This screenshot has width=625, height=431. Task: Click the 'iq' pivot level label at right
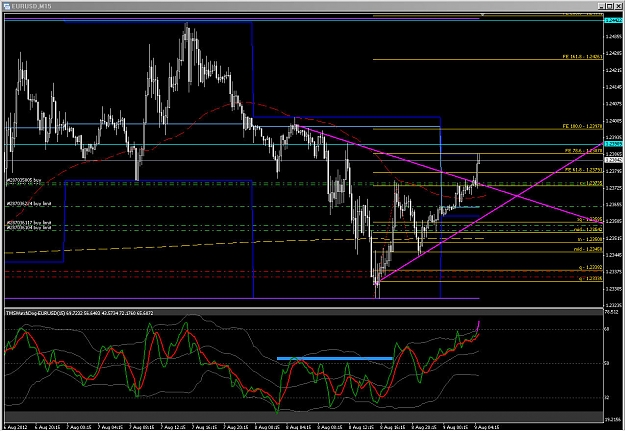coord(590,220)
